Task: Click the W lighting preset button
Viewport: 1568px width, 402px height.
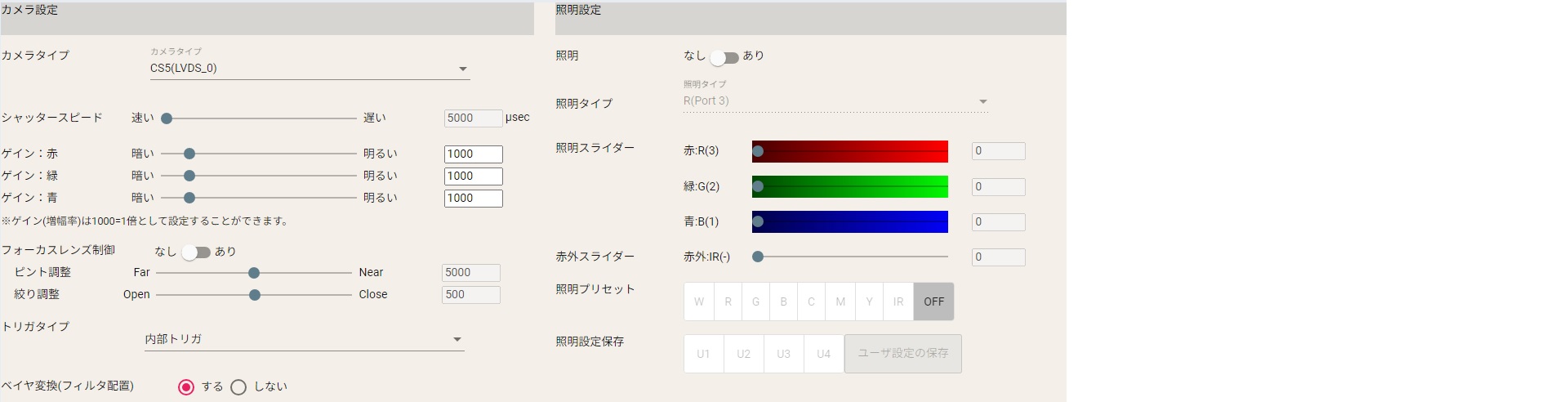Action: coord(699,301)
